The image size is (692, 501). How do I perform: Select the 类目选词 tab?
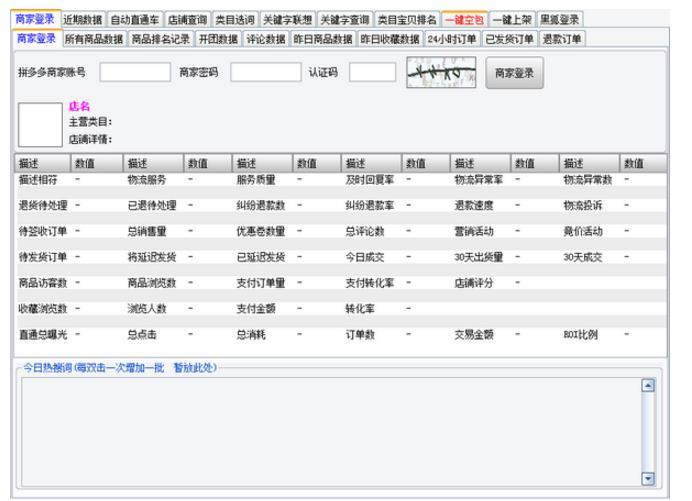pos(235,19)
